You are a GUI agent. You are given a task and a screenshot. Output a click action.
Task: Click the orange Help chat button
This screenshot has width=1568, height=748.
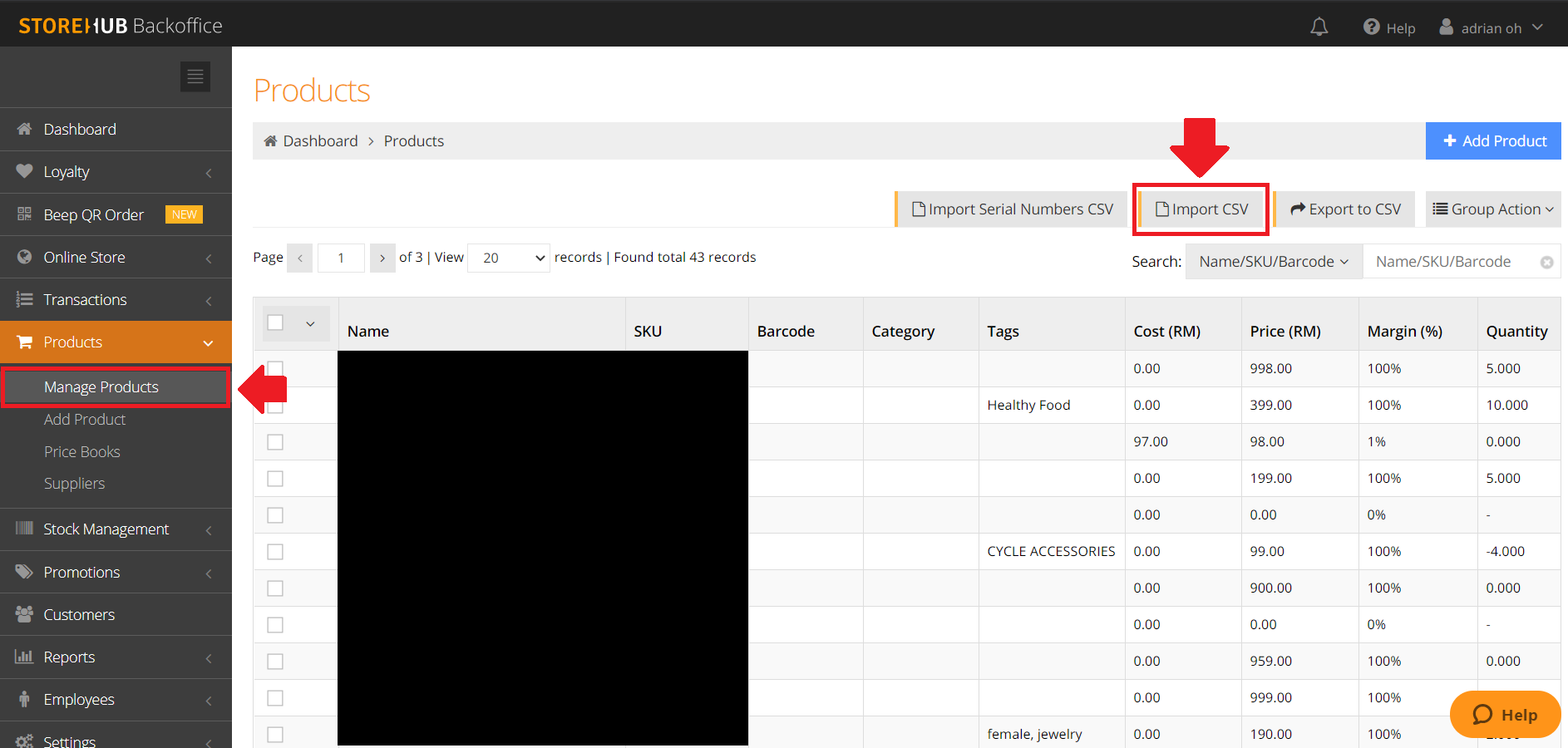(1505, 715)
